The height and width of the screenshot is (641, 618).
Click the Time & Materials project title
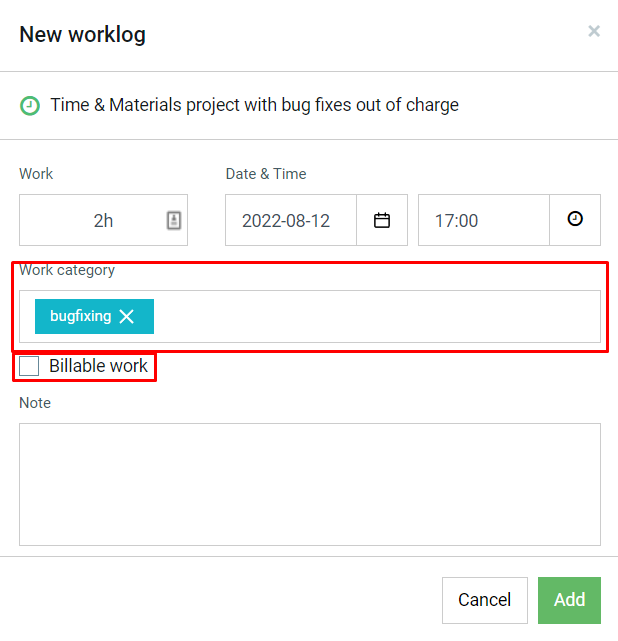coord(254,105)
